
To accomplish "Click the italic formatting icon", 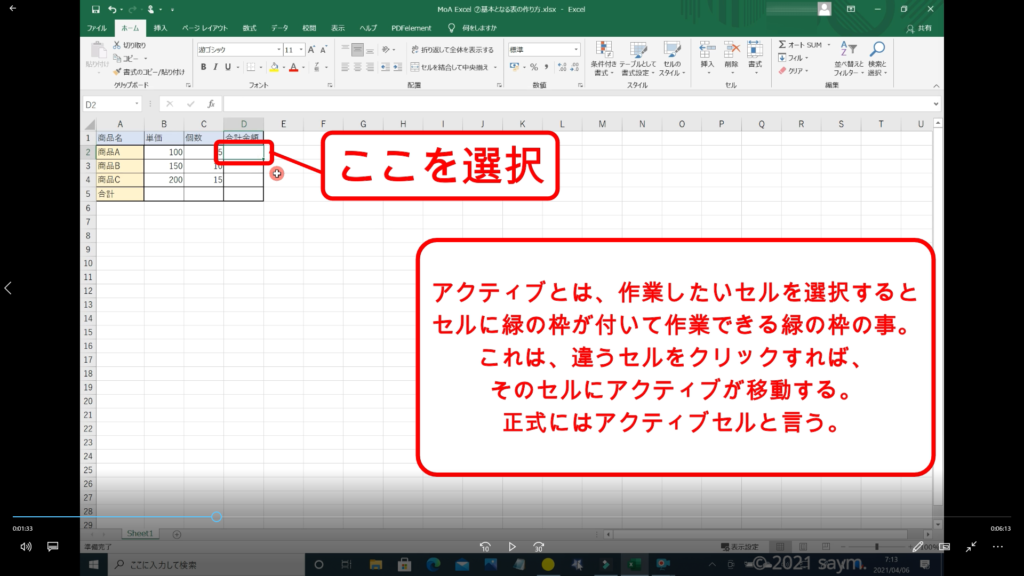I will (x=215, y=67).
